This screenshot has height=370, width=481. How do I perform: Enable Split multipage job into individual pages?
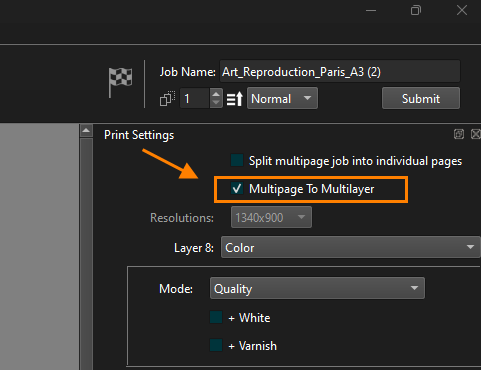237,160
